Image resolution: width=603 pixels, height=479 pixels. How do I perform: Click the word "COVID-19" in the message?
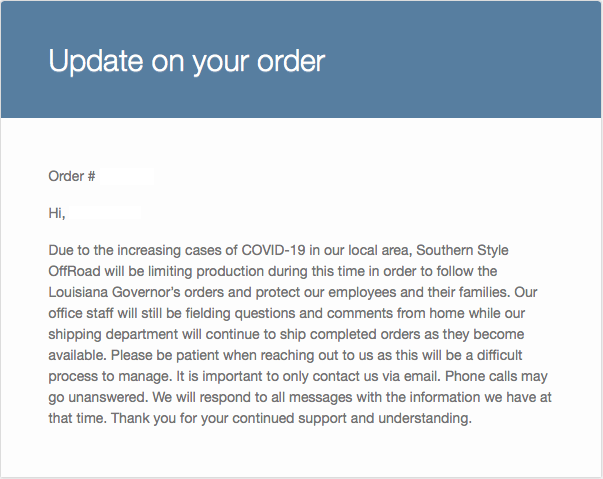[273, 250]
